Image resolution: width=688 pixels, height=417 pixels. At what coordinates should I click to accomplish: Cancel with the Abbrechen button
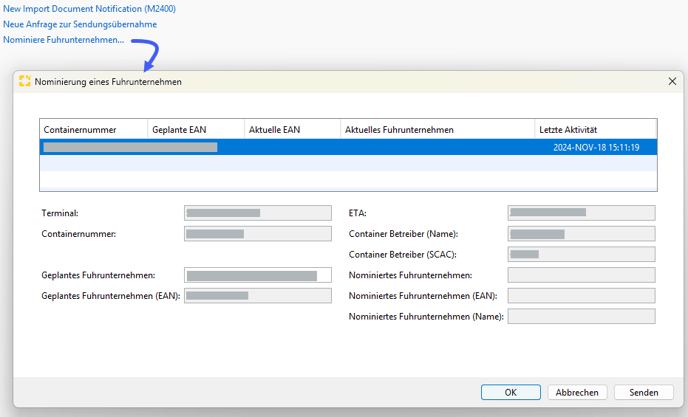coord(577,392)
